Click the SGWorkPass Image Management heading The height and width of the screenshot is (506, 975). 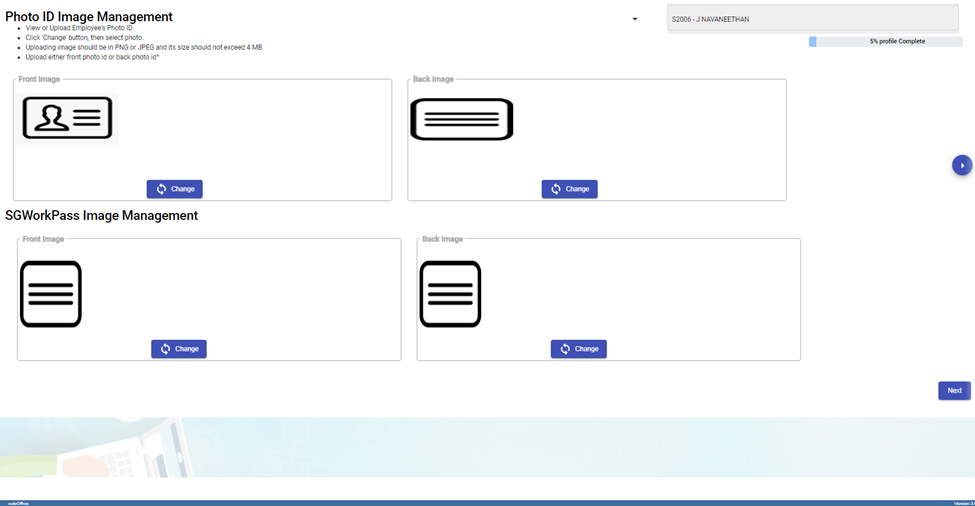point(102,215)
